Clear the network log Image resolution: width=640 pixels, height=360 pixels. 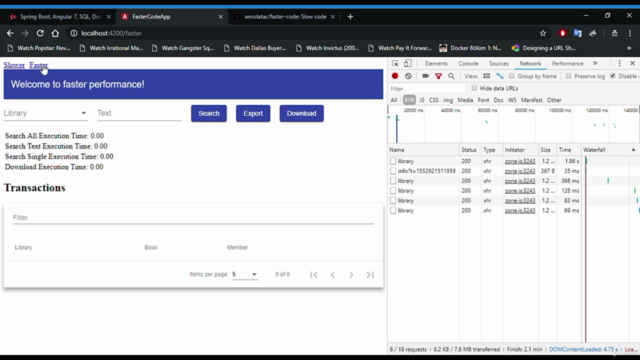[408, 76]
